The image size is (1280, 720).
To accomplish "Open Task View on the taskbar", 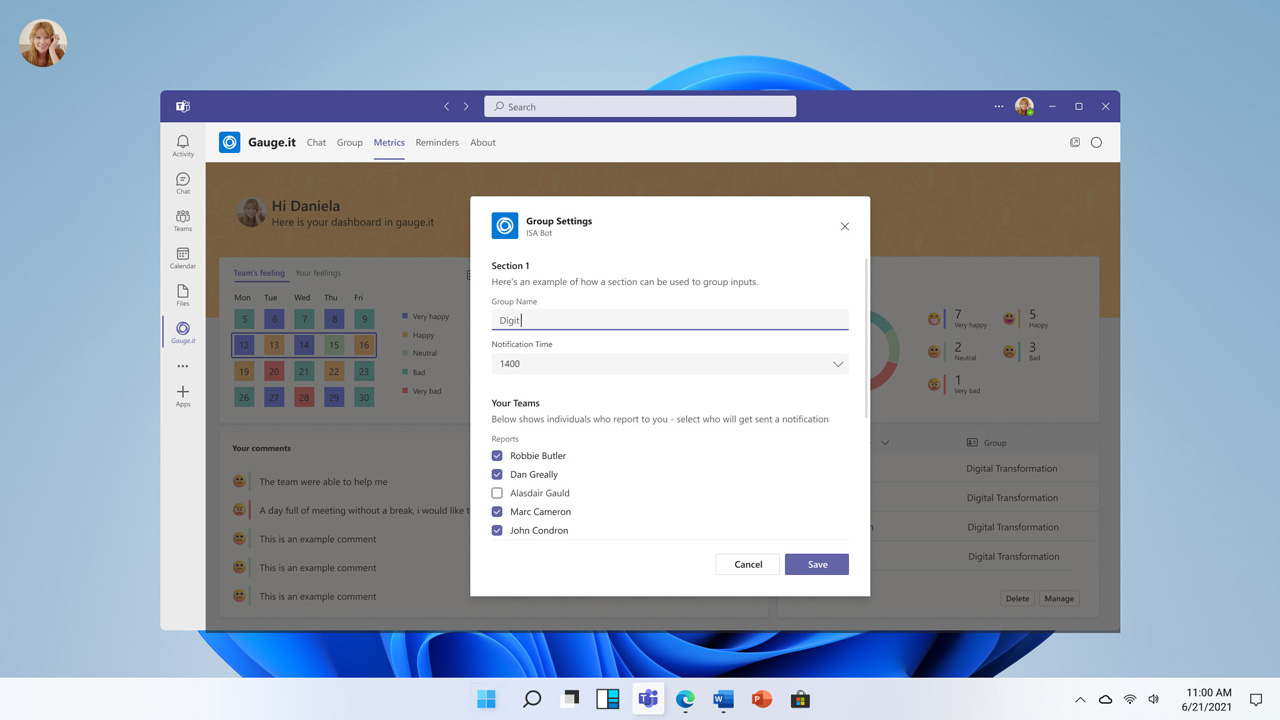I will 570,699.
